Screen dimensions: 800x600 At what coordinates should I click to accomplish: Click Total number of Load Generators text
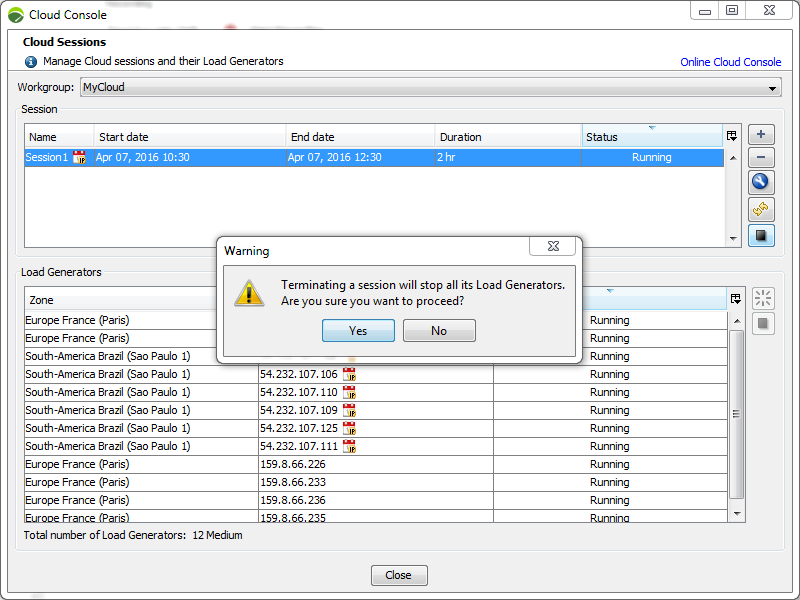pos(133,535)
